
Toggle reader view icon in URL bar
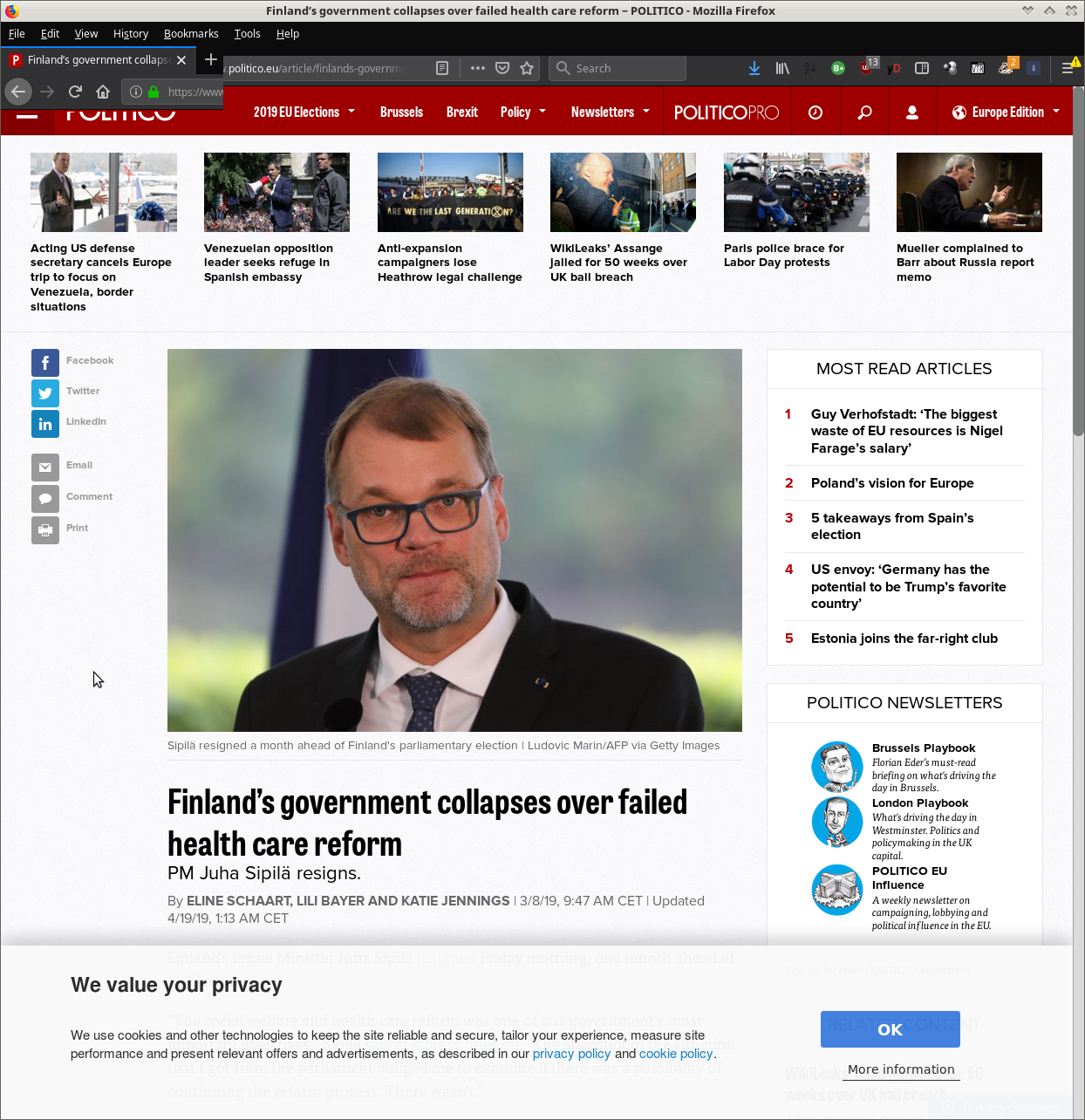(442, 68)
